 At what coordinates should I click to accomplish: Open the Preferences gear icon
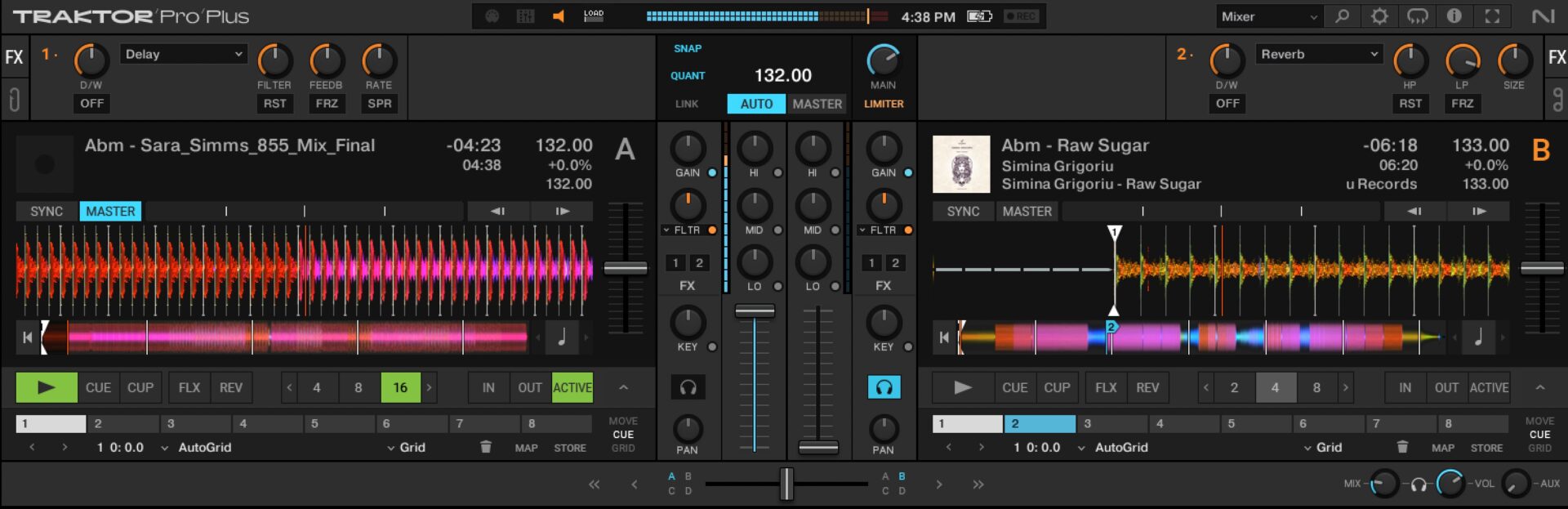1379,16
